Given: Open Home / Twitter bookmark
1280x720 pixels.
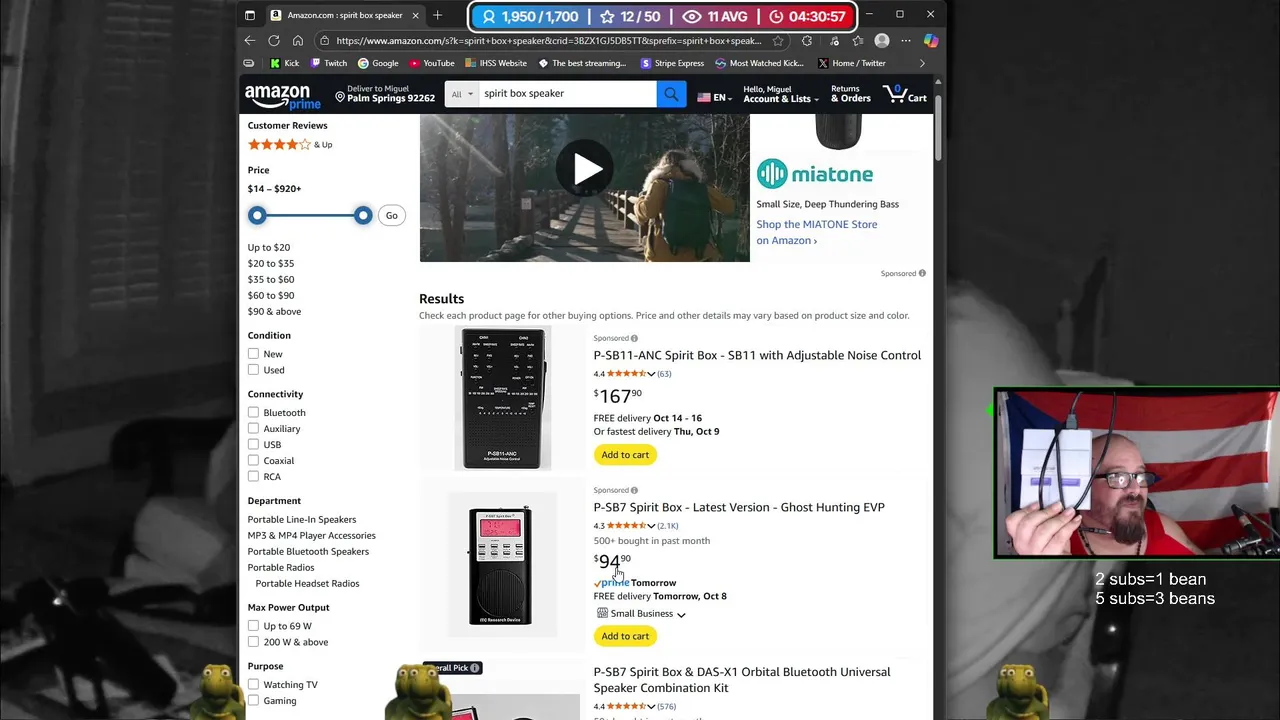Looking at the screenshot, I should point(851,63).
